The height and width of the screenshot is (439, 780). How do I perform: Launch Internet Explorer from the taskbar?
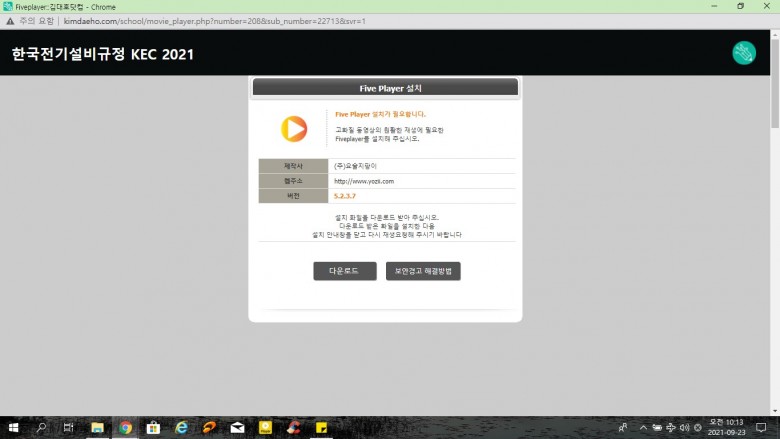(181, 427)
